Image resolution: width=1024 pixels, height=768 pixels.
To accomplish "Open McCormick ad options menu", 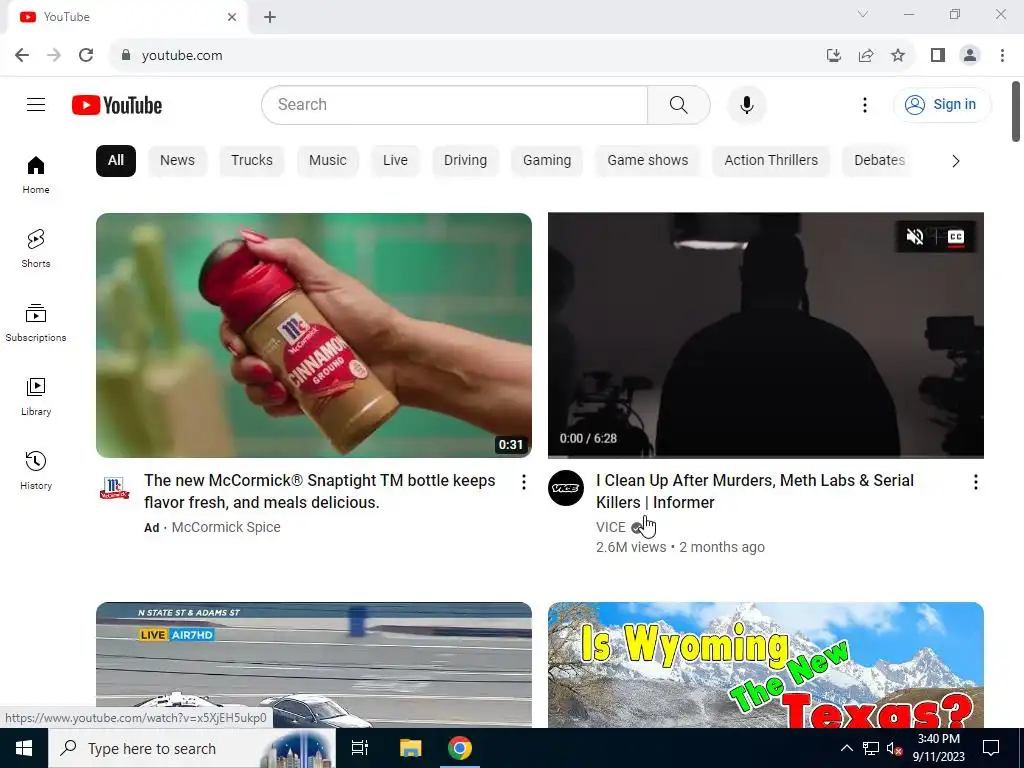I will coord(523,482).
